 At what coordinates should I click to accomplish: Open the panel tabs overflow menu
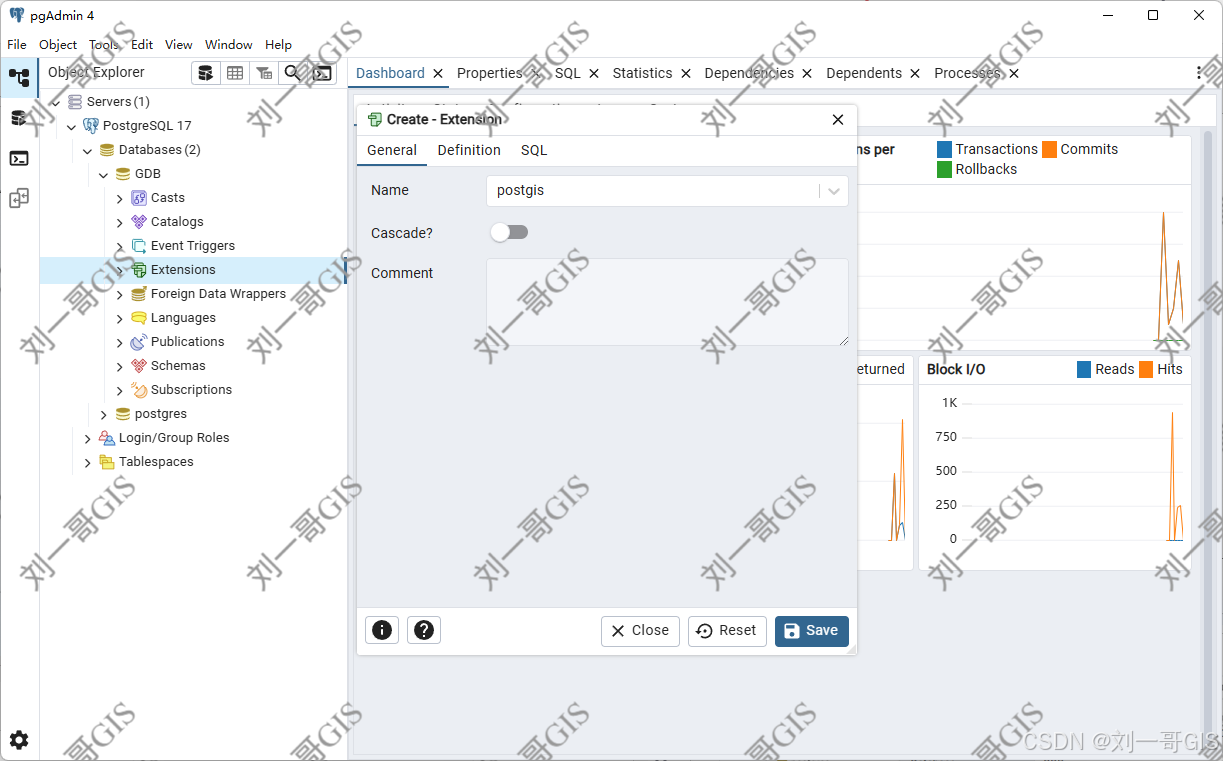[x=1200, y=73]
